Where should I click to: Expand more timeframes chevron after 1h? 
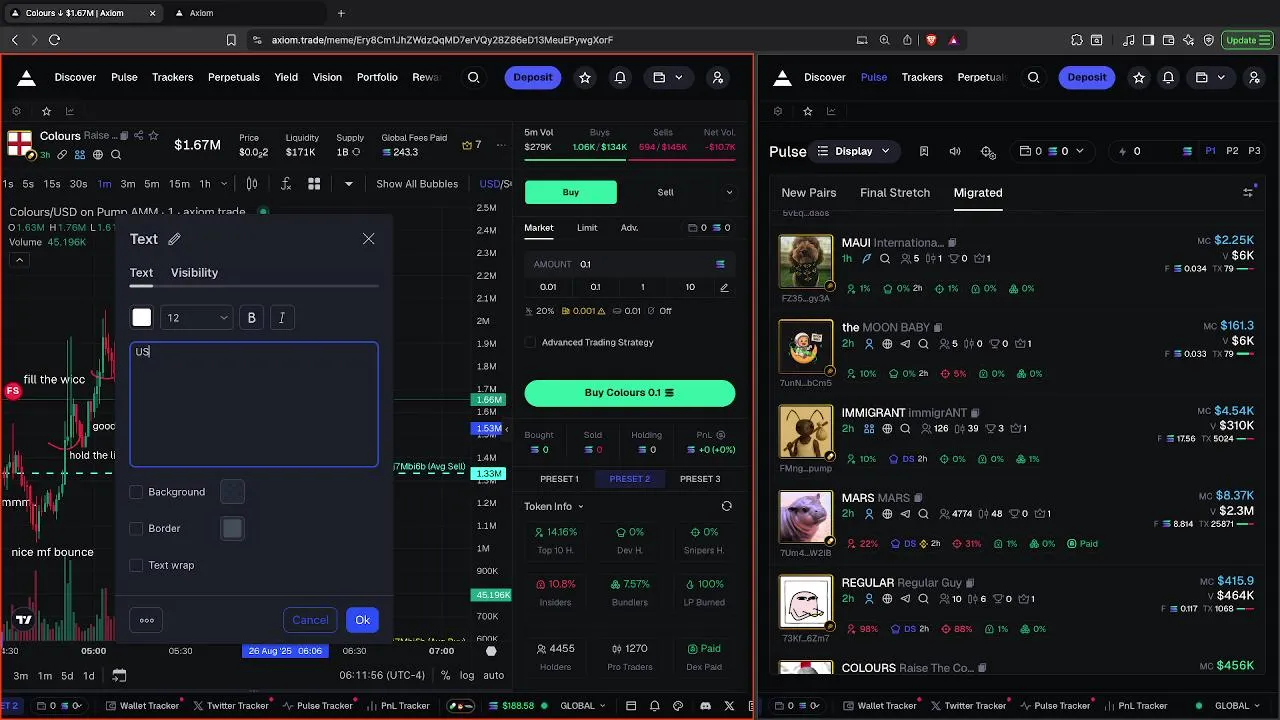[223, 184]
